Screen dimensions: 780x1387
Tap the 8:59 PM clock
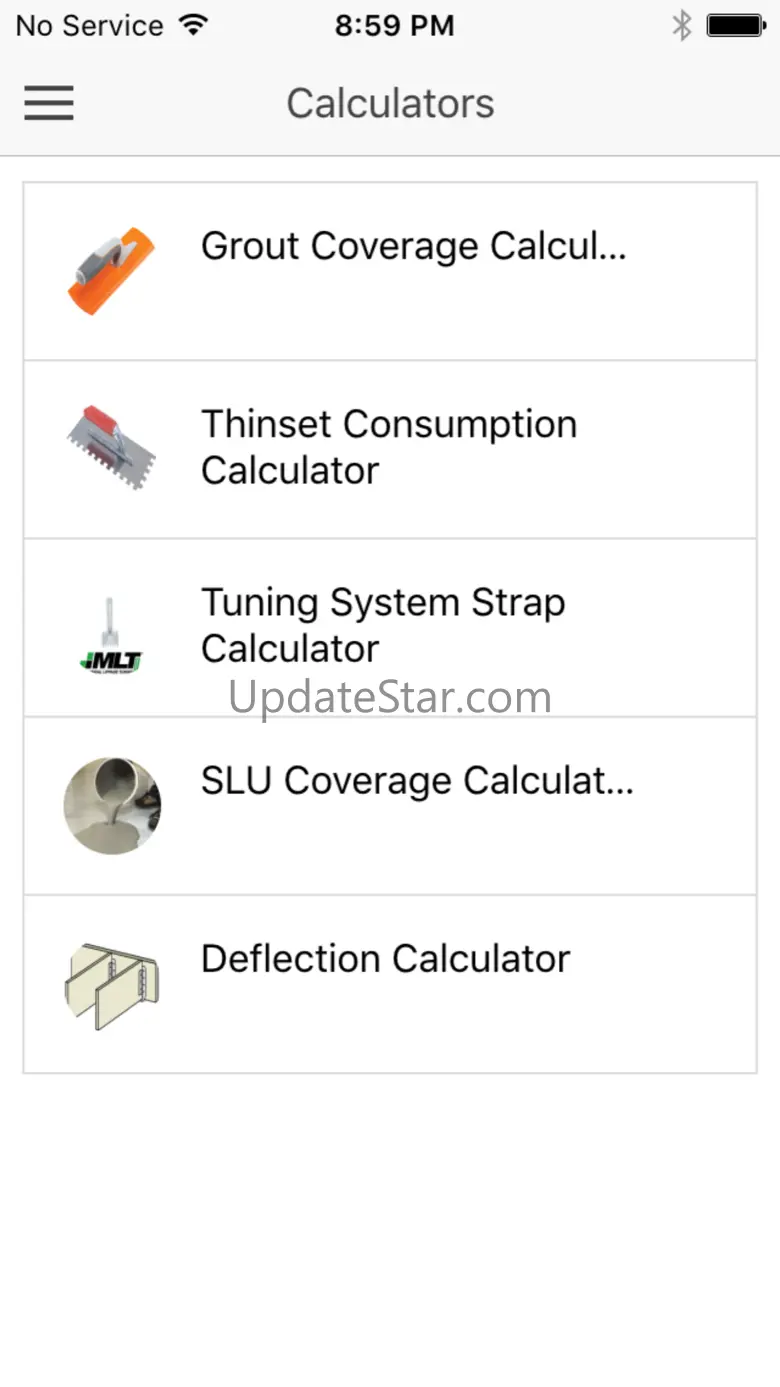coord(394,26)
